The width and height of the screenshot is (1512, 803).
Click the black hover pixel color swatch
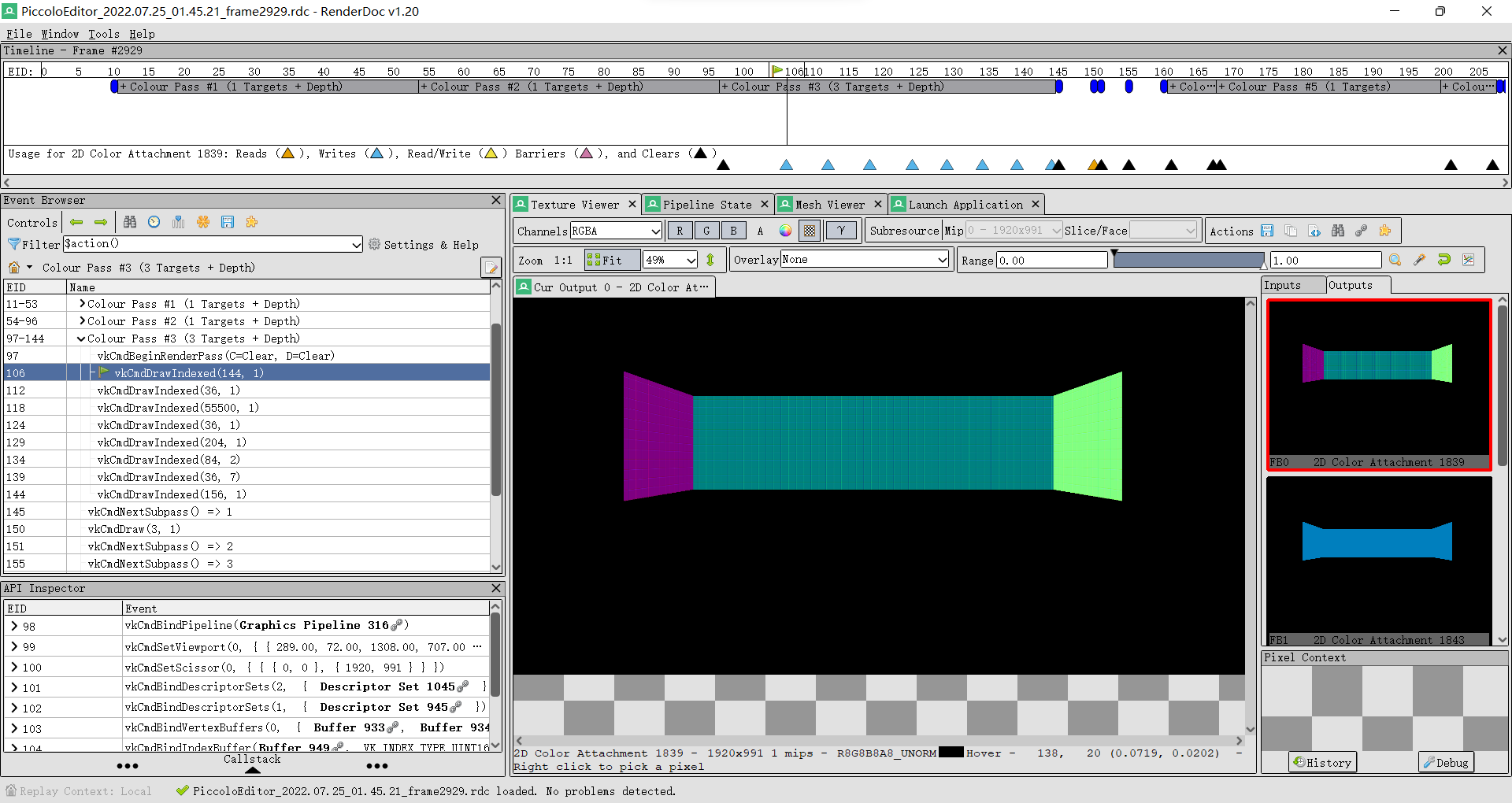click(x=951, y=753)
